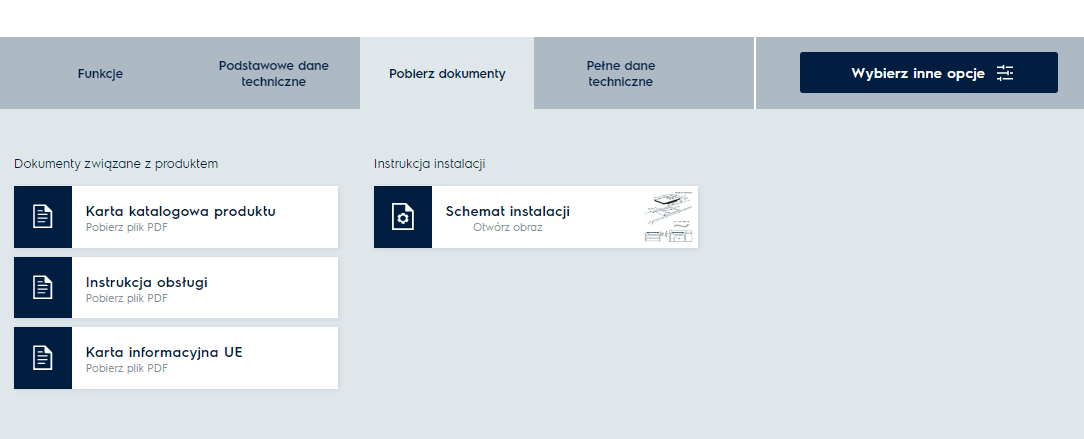Click the gear file icon for Schemat instalacji
1084x439 pixels.
(x=403, y=216)
